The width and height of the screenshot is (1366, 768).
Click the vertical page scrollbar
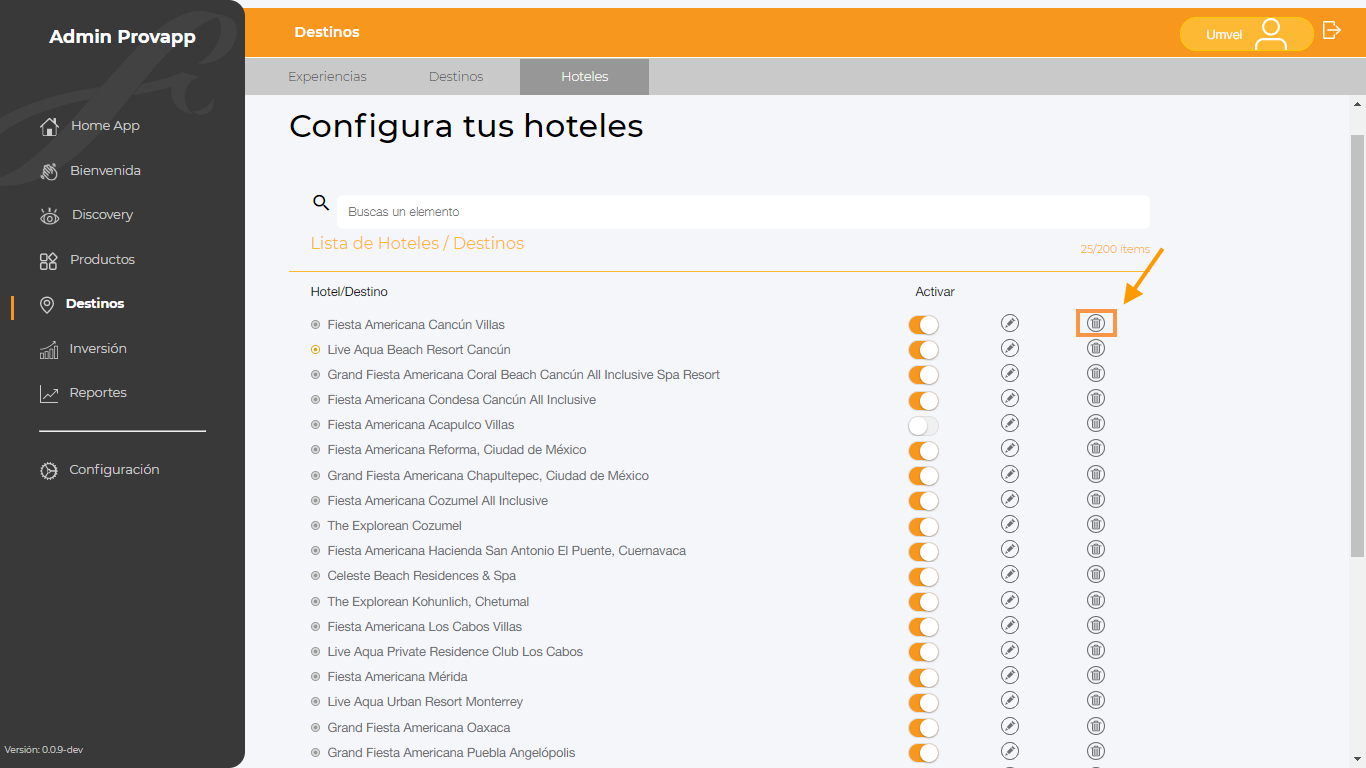tap(1357, 345)
